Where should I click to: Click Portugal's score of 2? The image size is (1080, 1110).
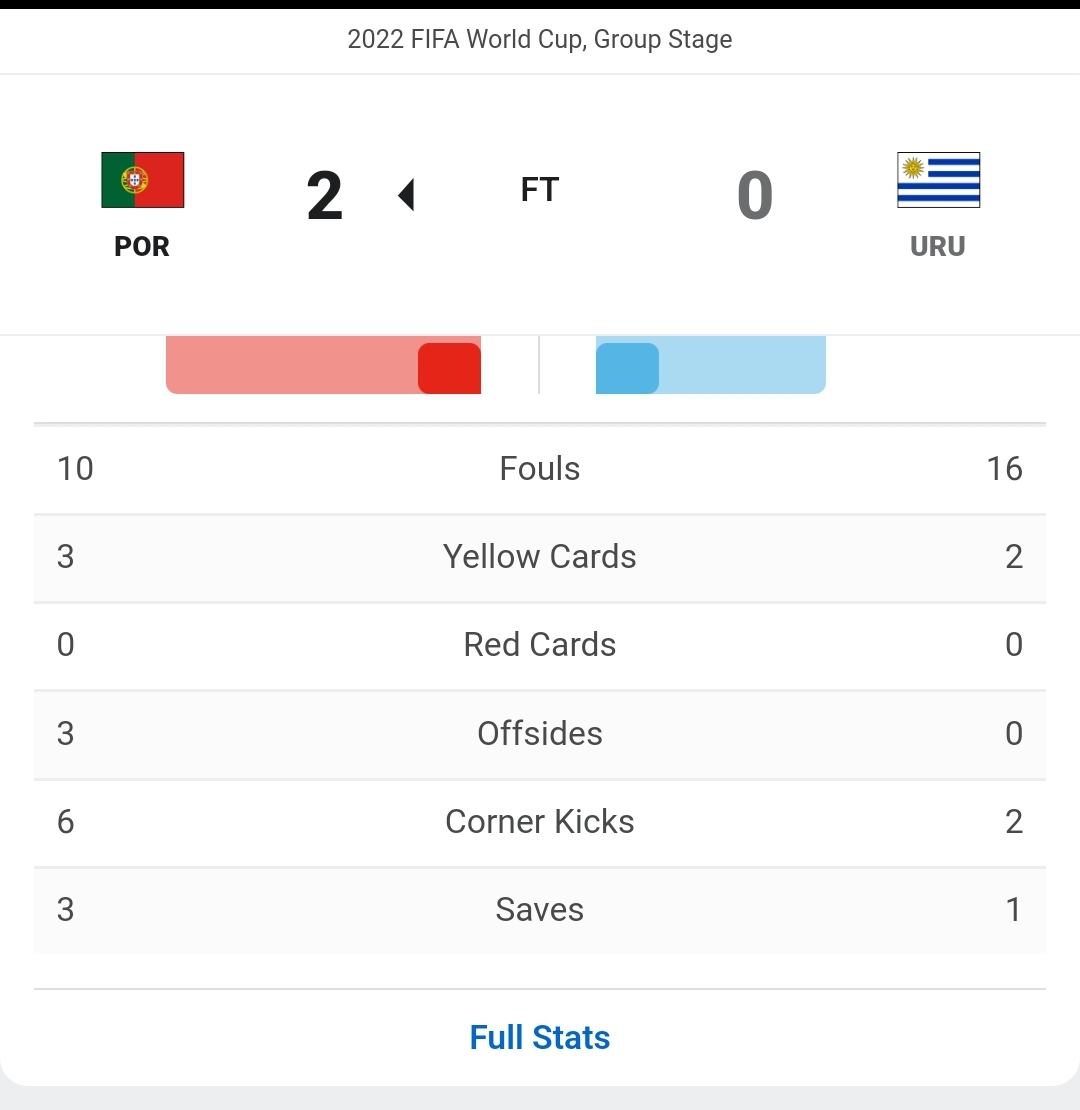[x=325, y=196]
